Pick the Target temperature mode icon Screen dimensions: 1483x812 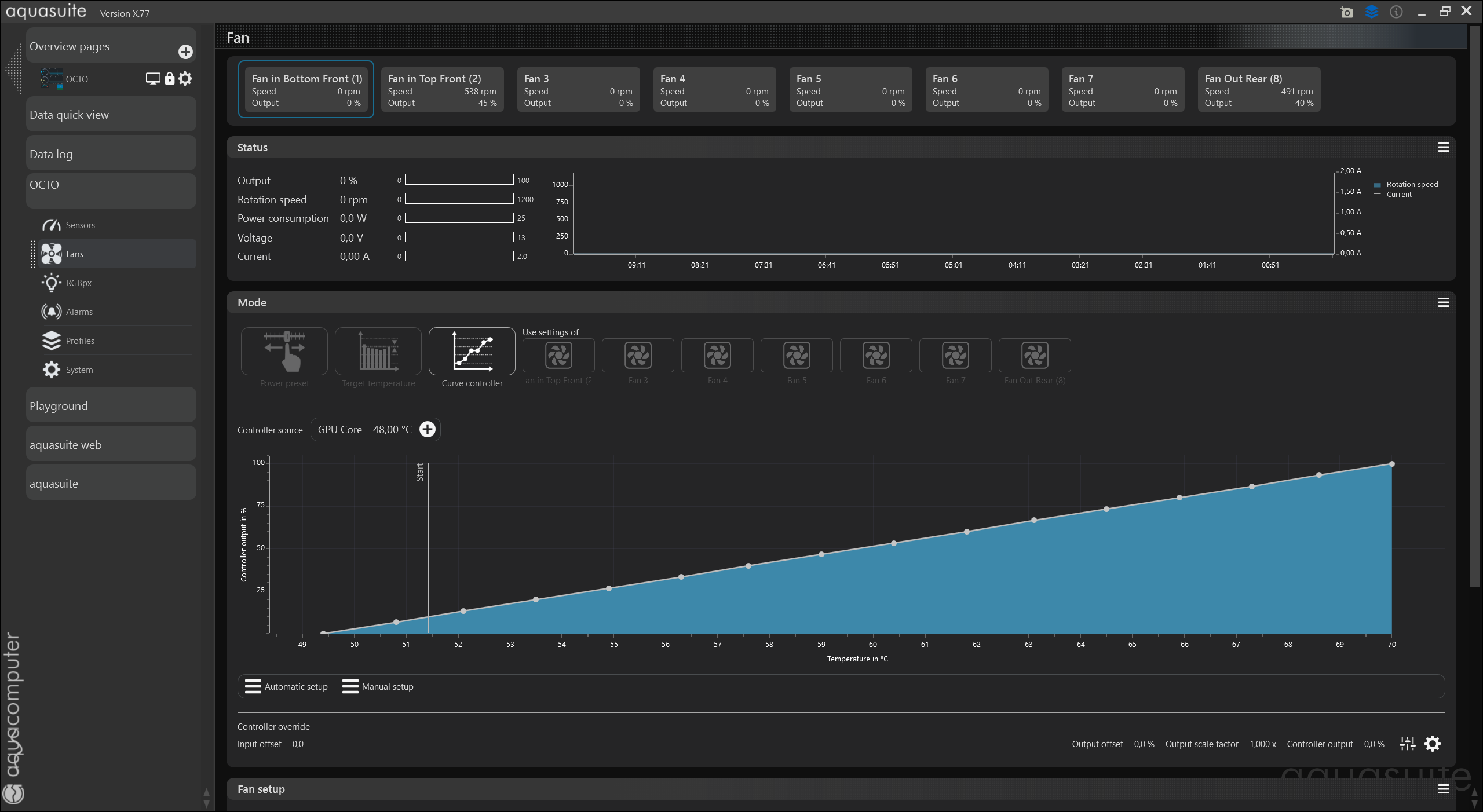378,351
